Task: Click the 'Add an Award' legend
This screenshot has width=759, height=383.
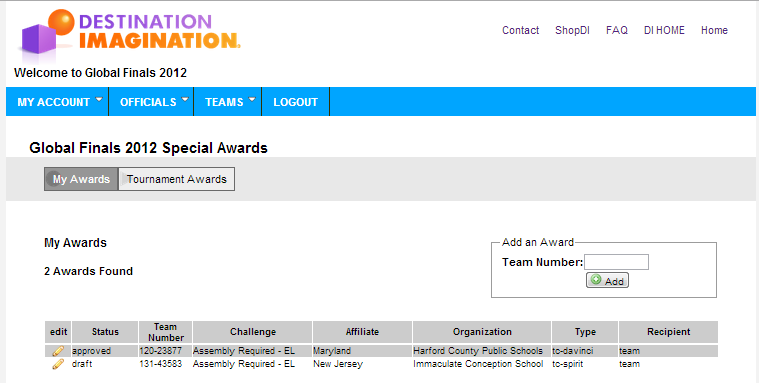Action: [538, 242]
